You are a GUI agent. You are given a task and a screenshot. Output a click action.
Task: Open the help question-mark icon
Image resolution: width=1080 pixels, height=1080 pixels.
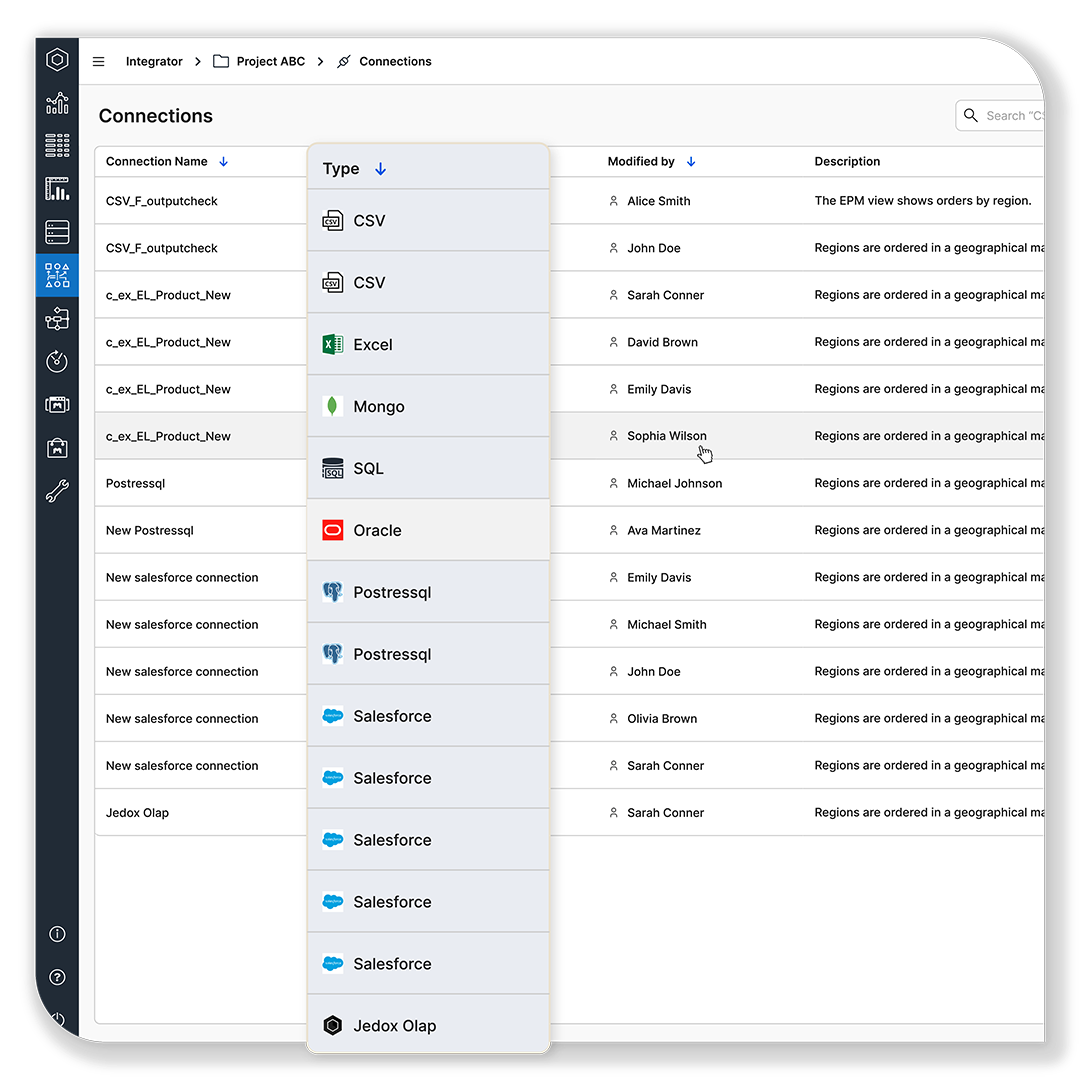(57, 977)
